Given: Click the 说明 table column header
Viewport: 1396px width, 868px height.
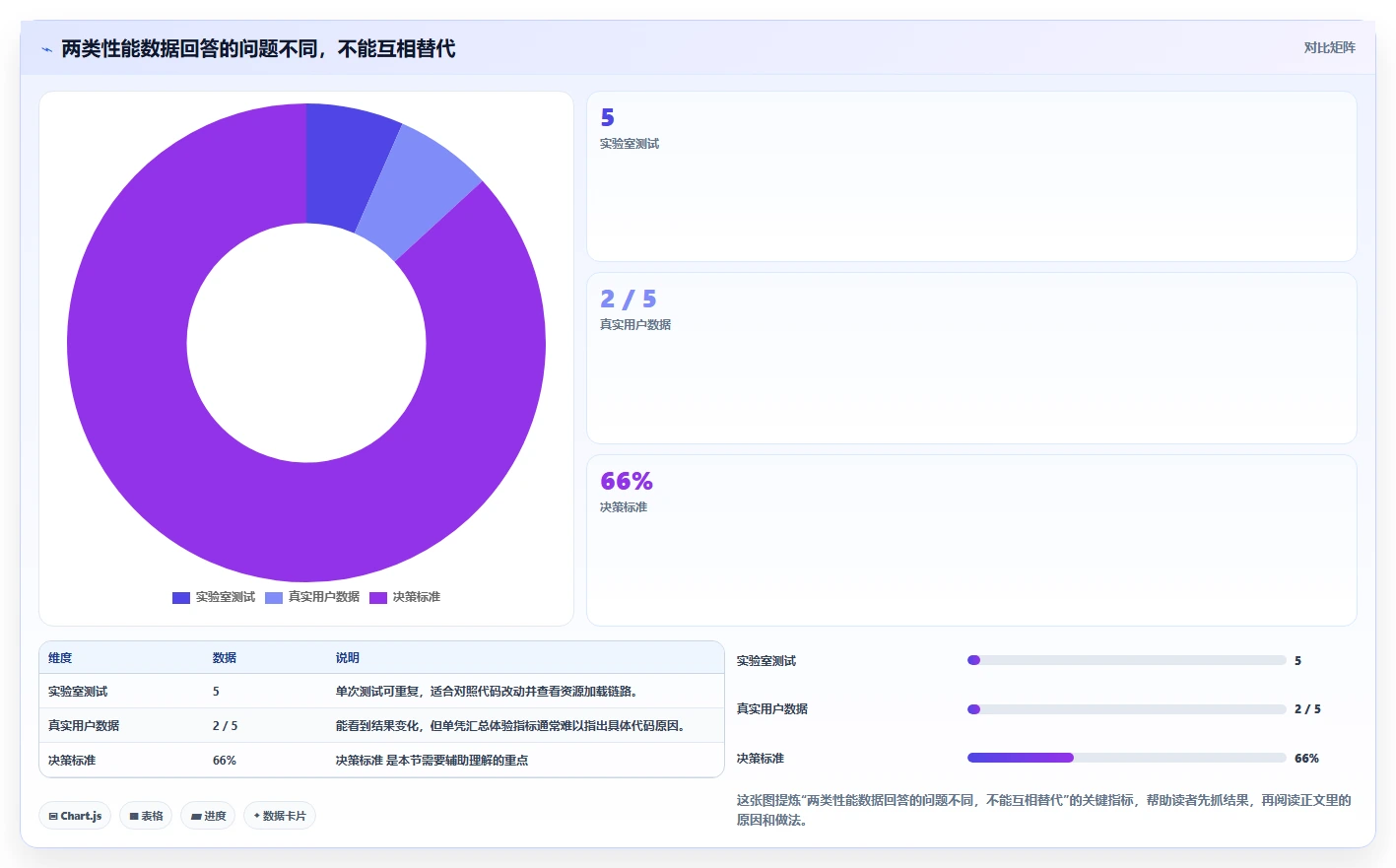Looking at the screenshot, I should (x=348, y=658).
